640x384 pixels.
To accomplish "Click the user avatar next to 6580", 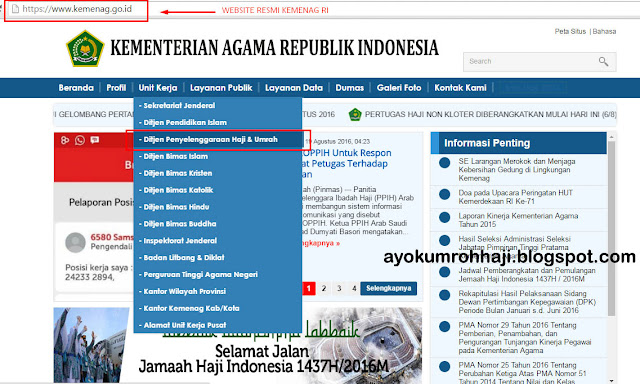I will [x=76, y=242].
